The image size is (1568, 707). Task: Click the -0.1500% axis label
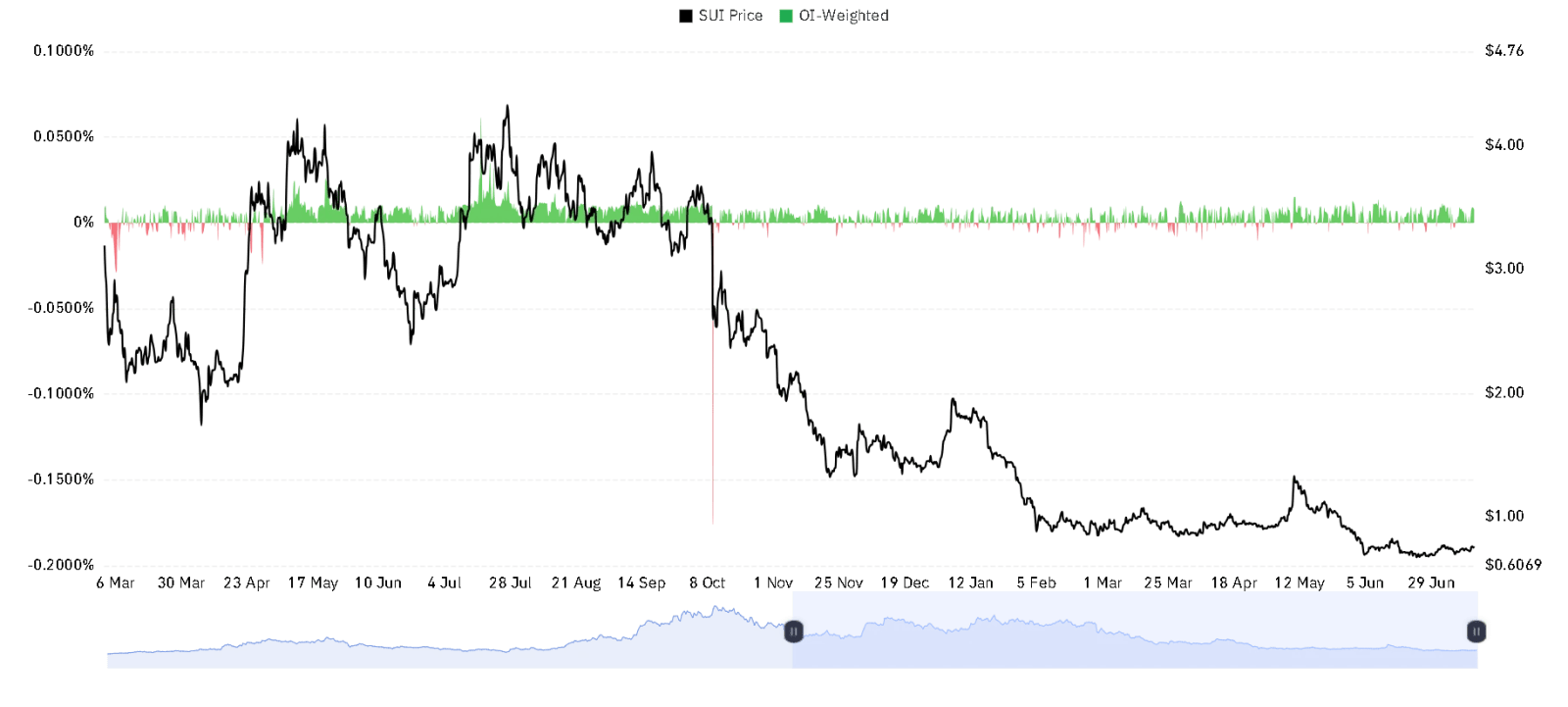pyautogui.click(x=61, y=480)
